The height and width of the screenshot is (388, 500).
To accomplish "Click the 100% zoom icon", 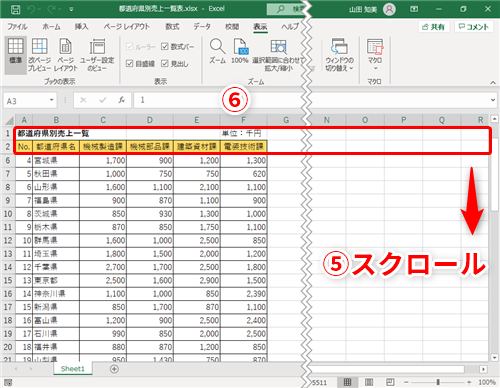I will (x=240, y=51).
